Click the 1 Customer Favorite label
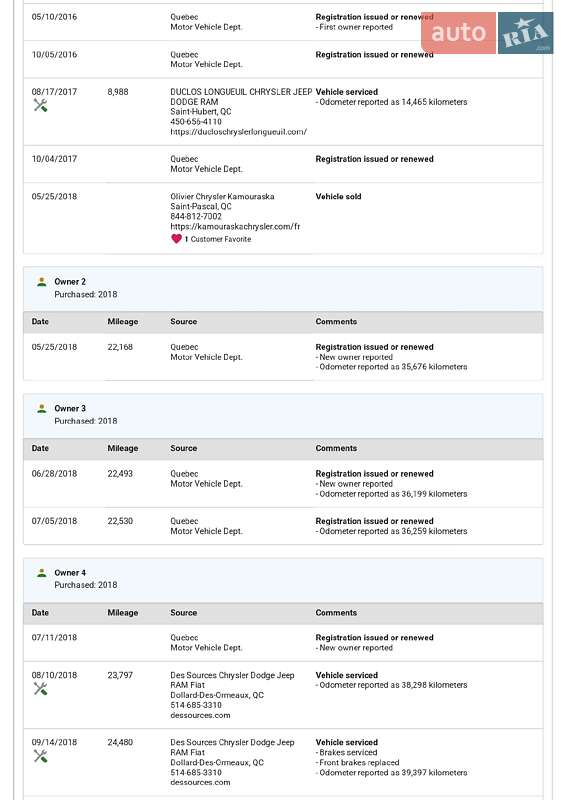This screenshot has width=566, height=800. pos(218,239)
